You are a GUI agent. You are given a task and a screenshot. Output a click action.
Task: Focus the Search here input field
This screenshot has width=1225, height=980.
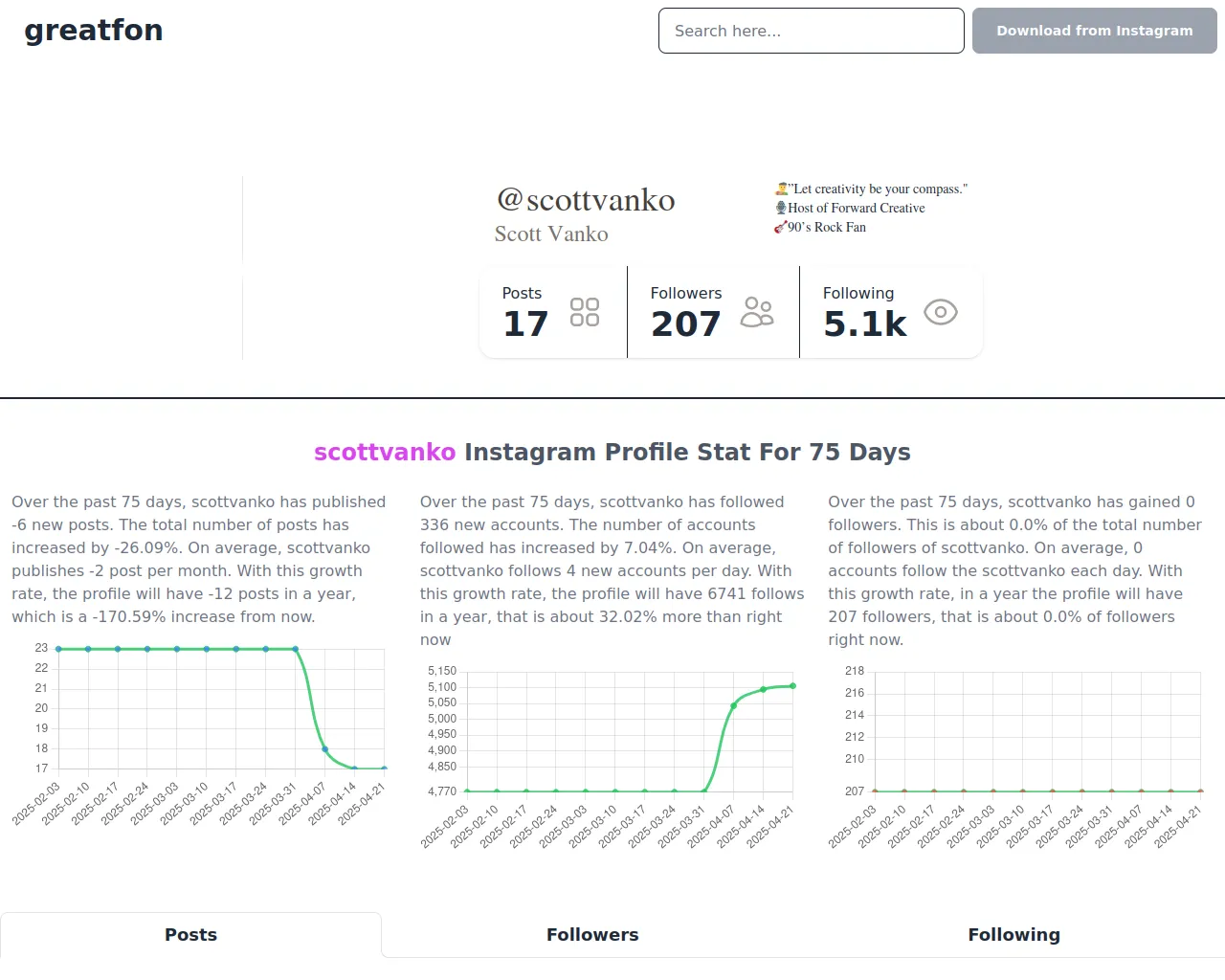click(811, 31)
